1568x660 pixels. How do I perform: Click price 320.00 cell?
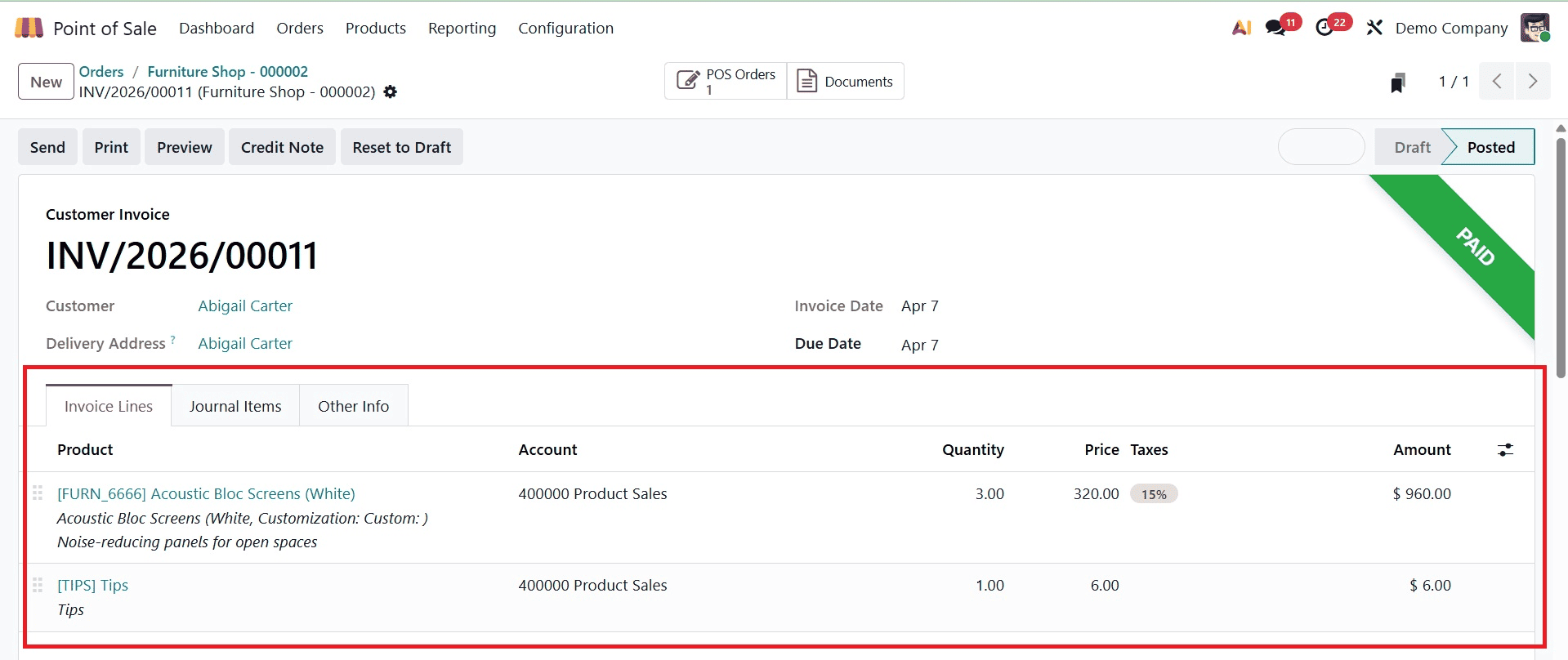[x=1096, y=493]
